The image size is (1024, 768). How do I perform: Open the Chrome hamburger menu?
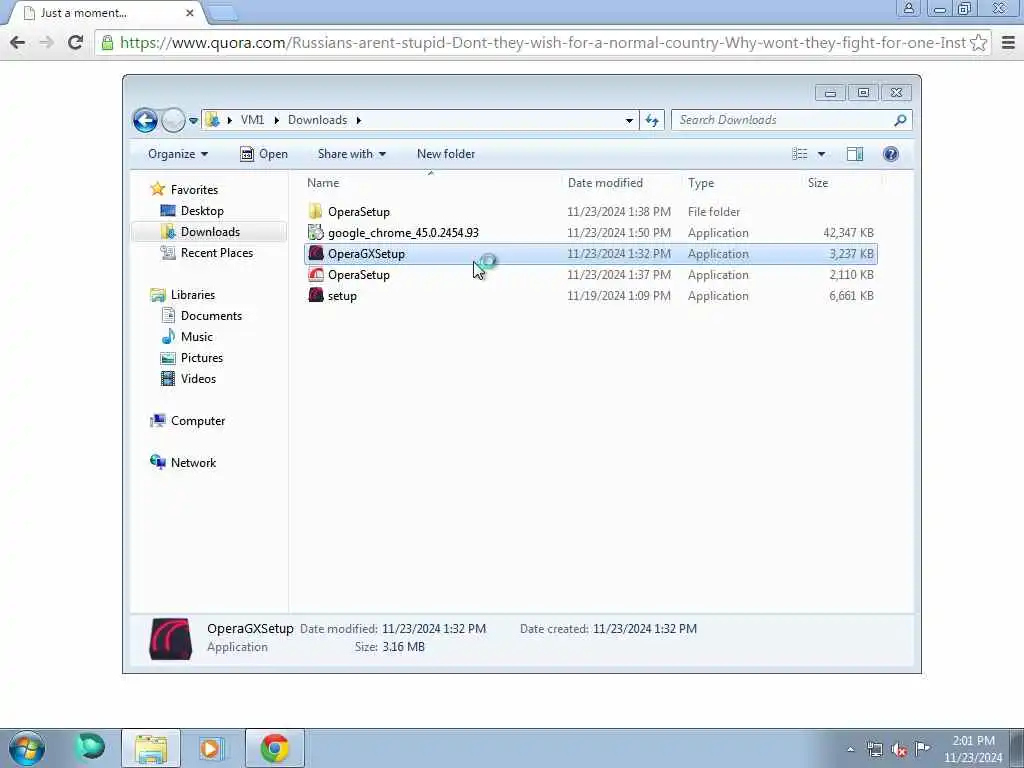1008,42
